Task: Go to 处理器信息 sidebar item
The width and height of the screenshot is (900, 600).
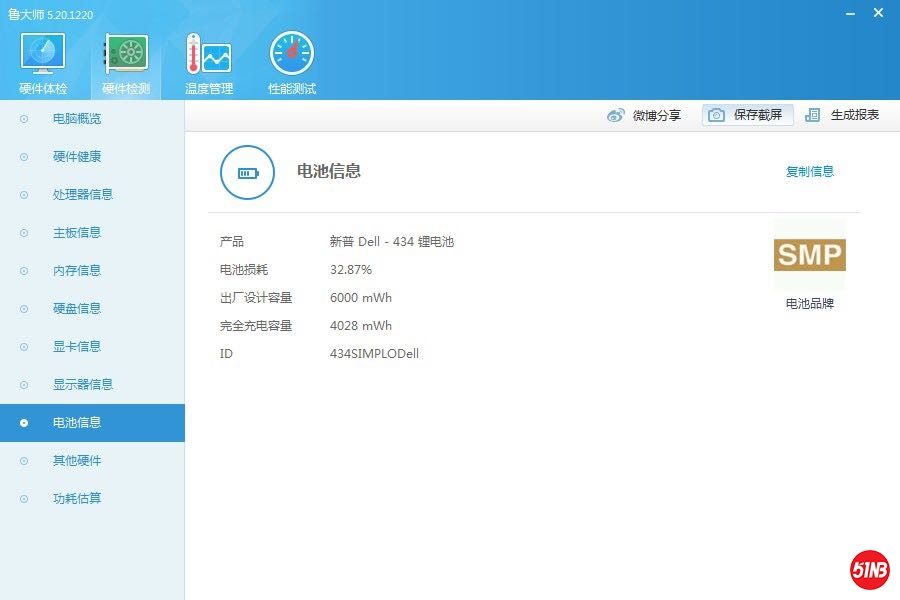Action: tap(82, 195)
